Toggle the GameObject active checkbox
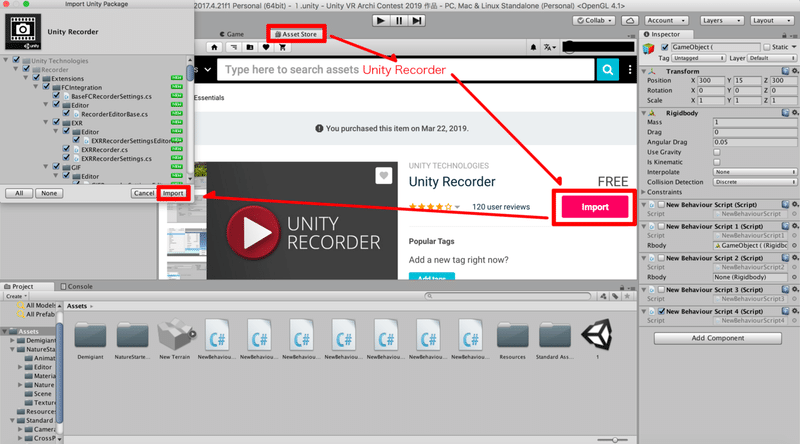The image size is (800, 444). tap(665, 47)
